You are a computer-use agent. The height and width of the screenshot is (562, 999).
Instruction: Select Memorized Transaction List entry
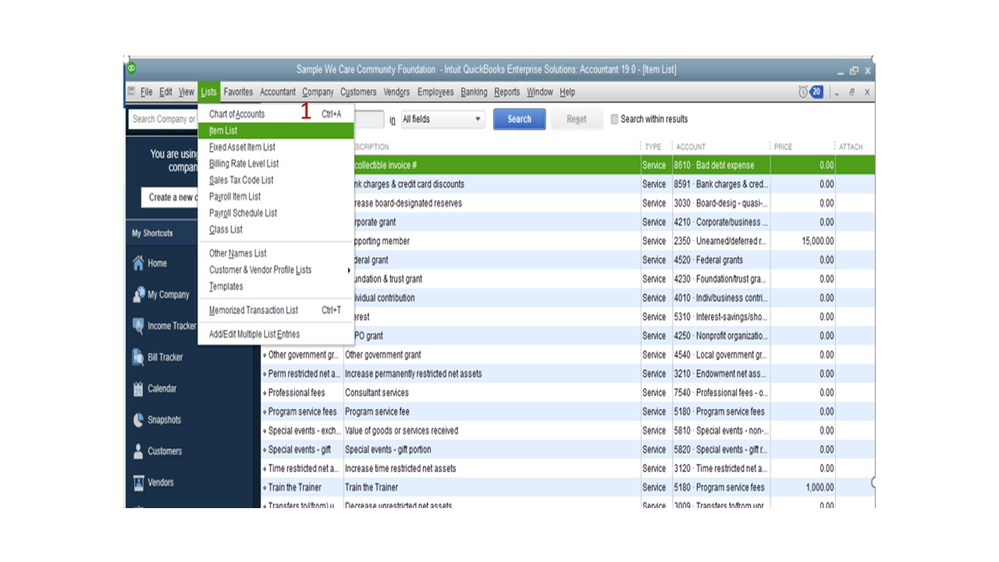276,310
